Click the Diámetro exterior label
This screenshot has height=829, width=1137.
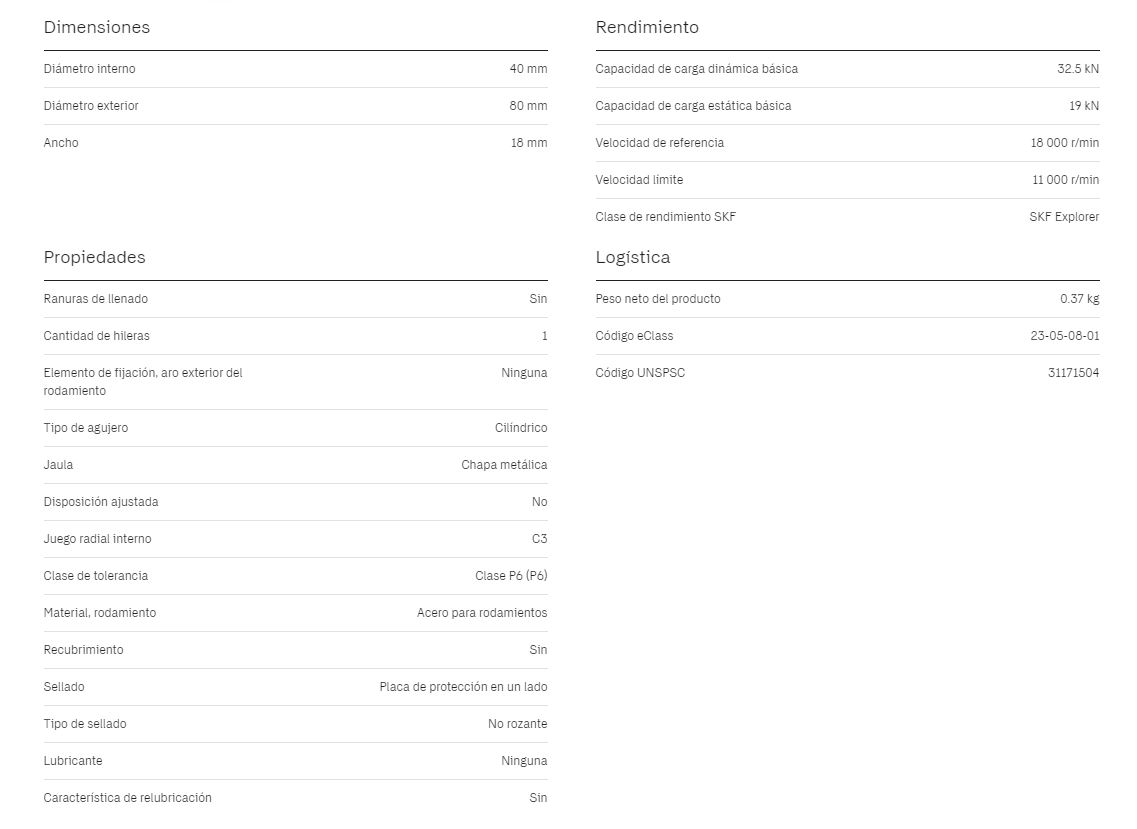click(x=91, y=106)
